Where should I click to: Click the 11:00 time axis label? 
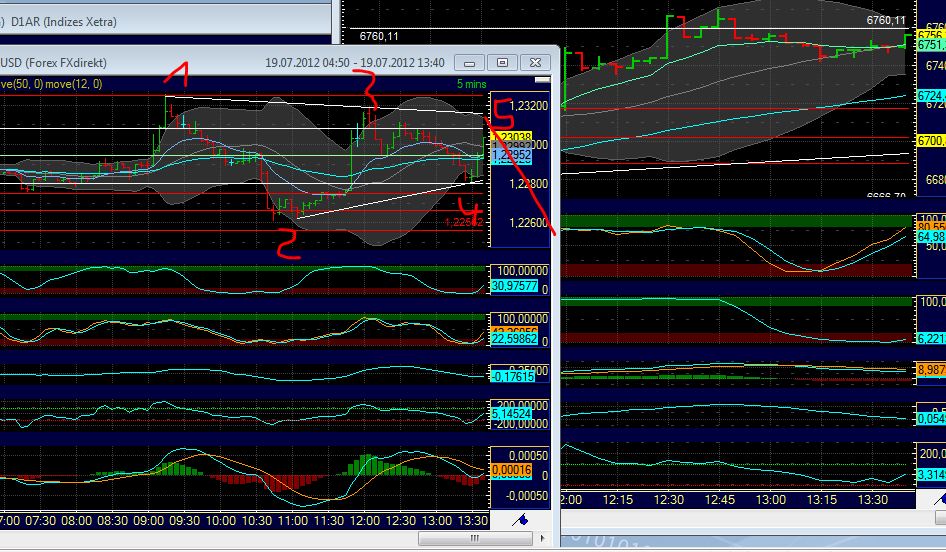(293, 521)
